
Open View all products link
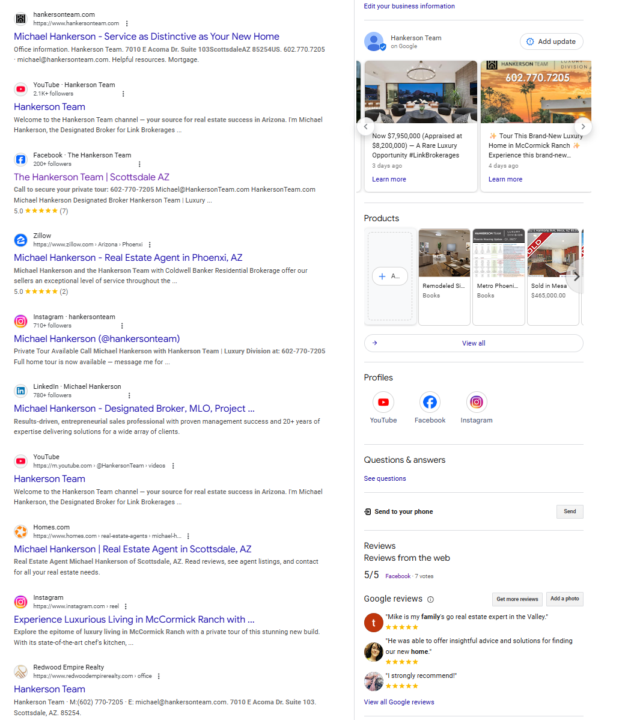click(473, 343)
